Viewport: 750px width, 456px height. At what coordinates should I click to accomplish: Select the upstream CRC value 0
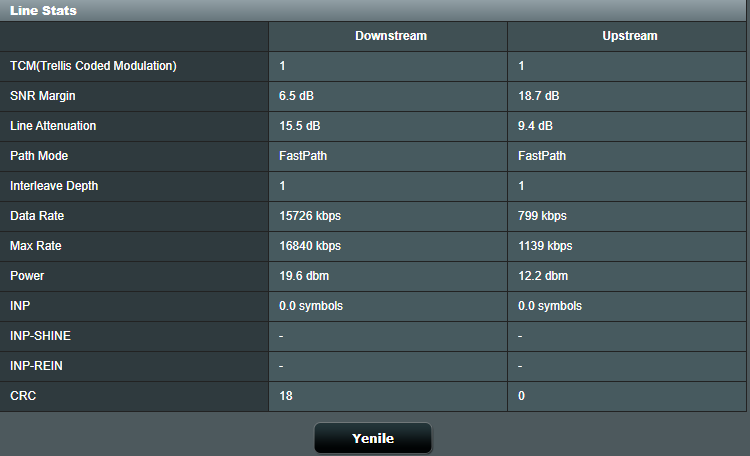pos(521,396)
